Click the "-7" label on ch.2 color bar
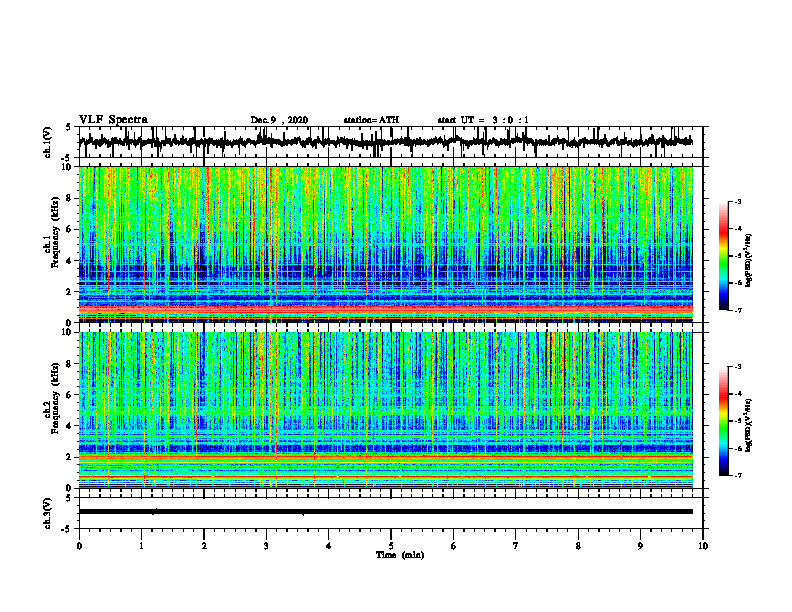Image resolution: width=792 pixels, height=612 pixels. 737,475
